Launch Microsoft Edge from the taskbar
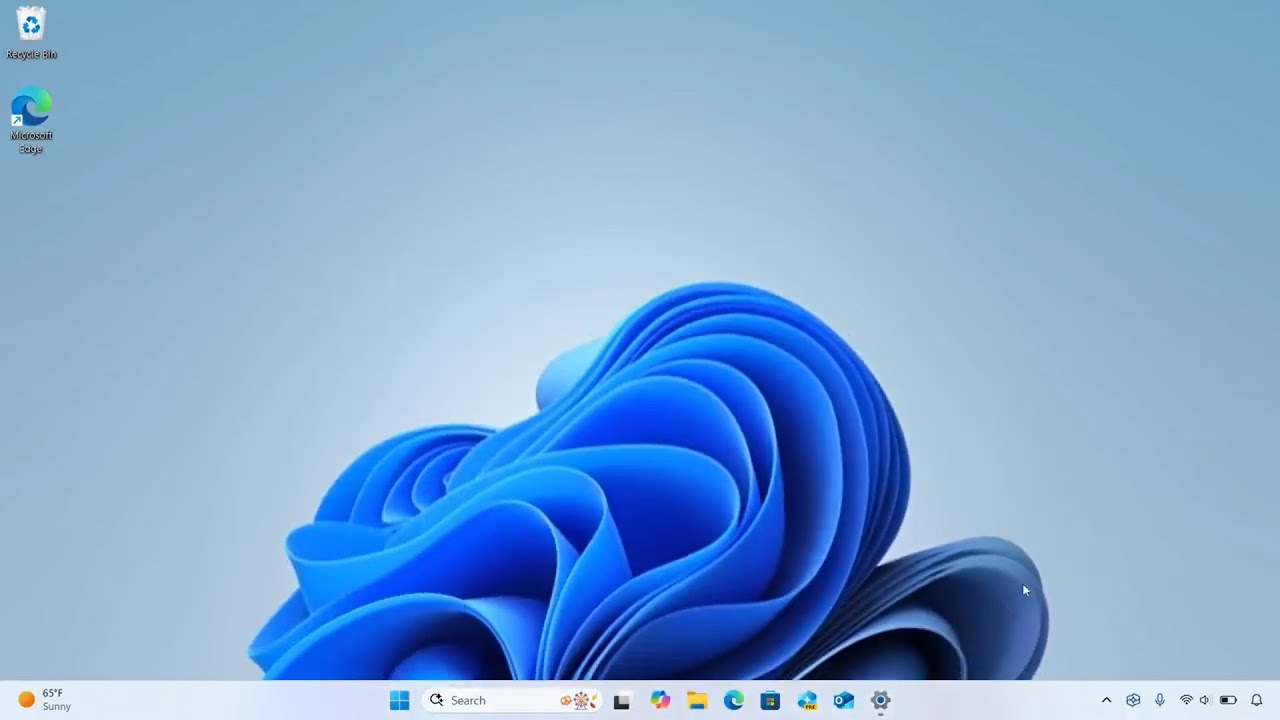 point(734,700)
